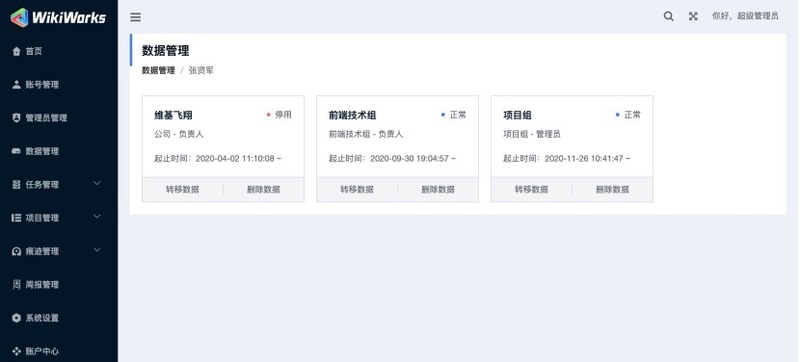The image size is (800, 362).
Task: Click 转移数据 on the 项目组 card
Action: [x=532, y=190]
